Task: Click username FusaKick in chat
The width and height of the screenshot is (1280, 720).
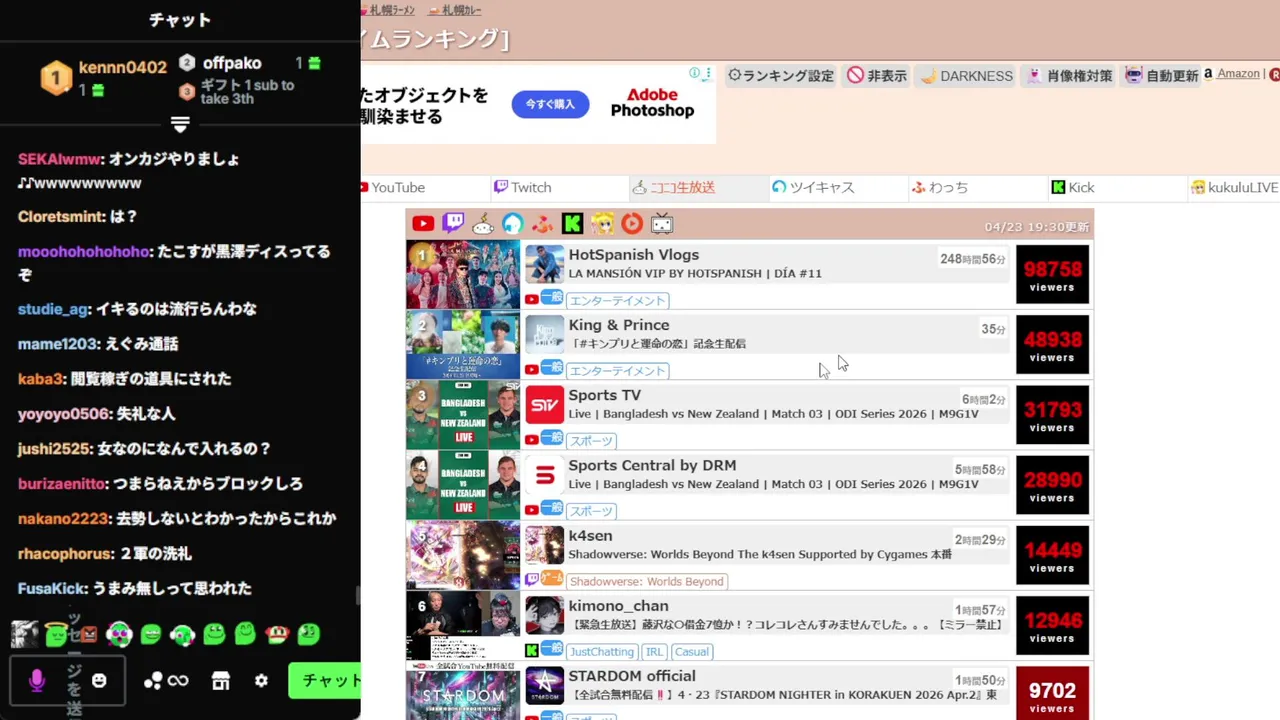Action: coord(53,589)
